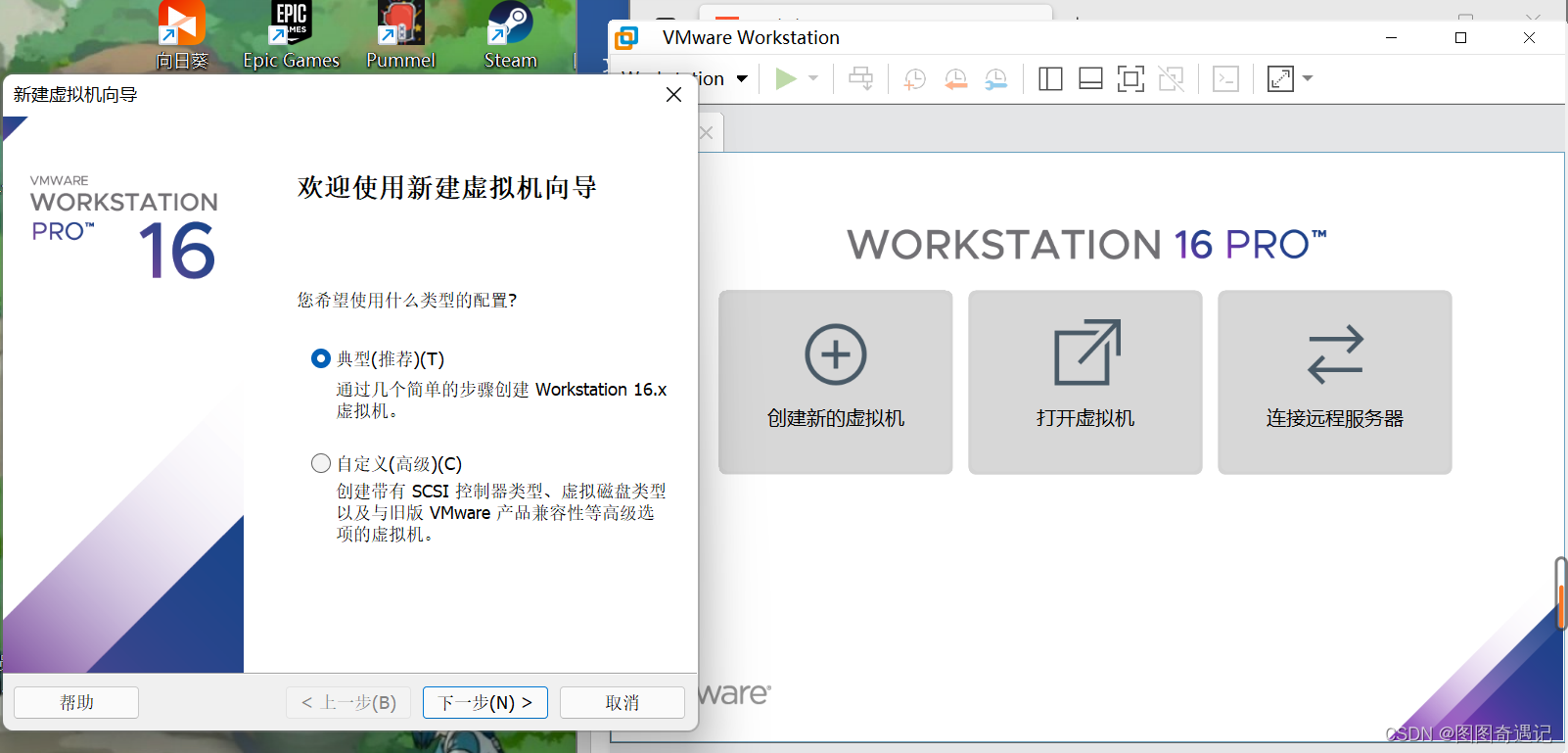Select the Typical (recommended) radio option
Image resolution: width=1568 pixels, height=753 pixels.
pos(321,358)
